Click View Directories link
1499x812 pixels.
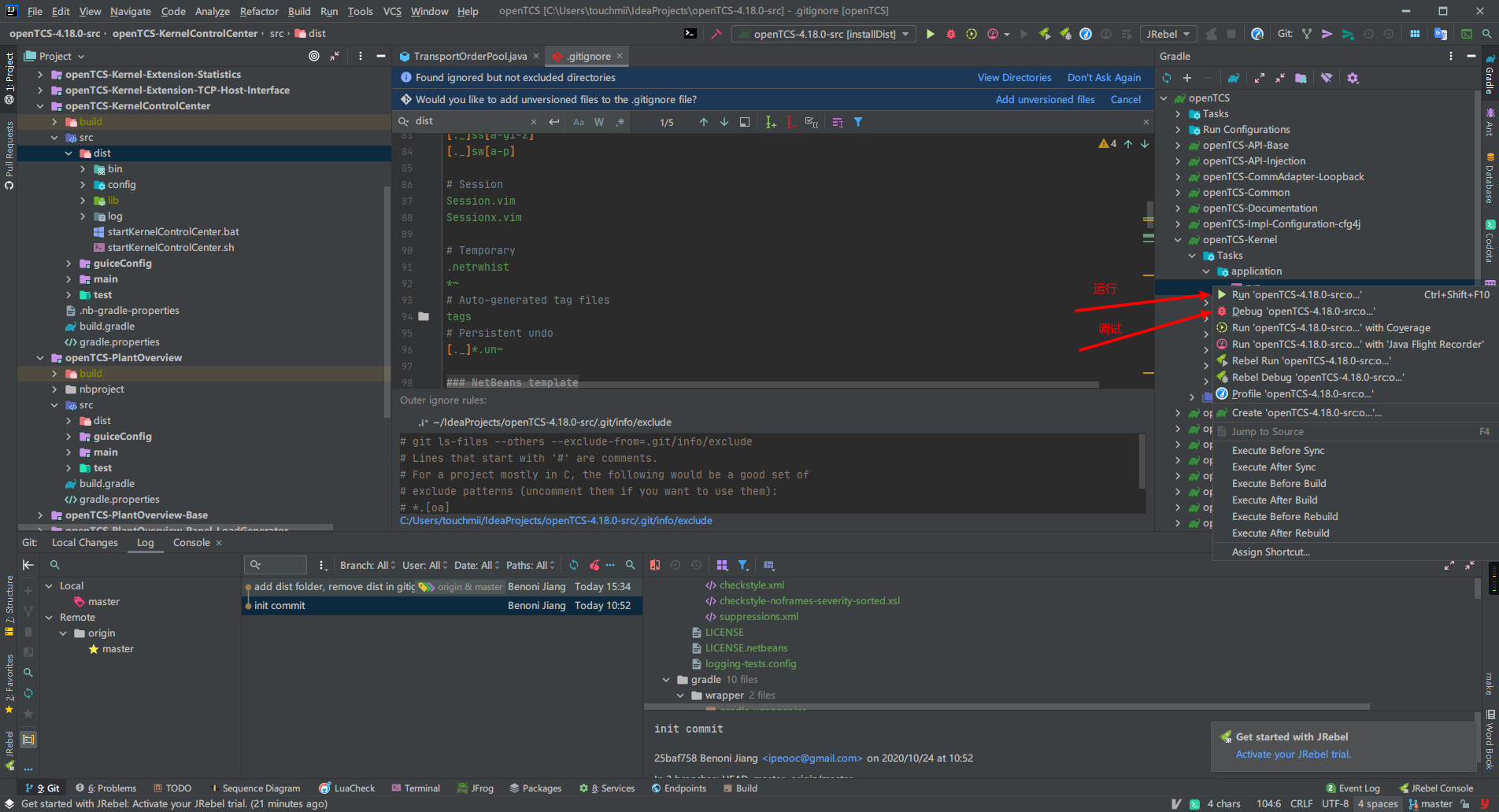tap(1014, 77)
